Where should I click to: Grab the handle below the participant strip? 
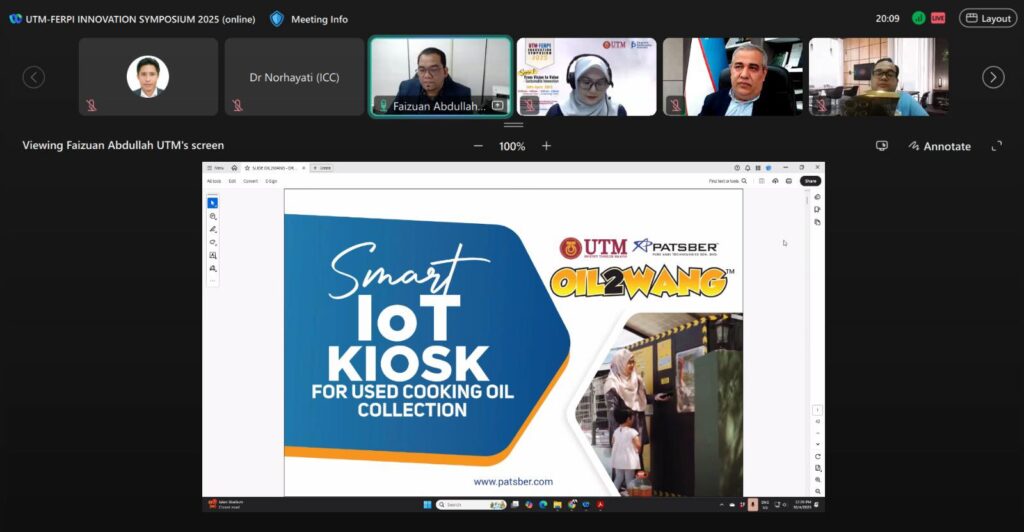[x=513, y=125]
